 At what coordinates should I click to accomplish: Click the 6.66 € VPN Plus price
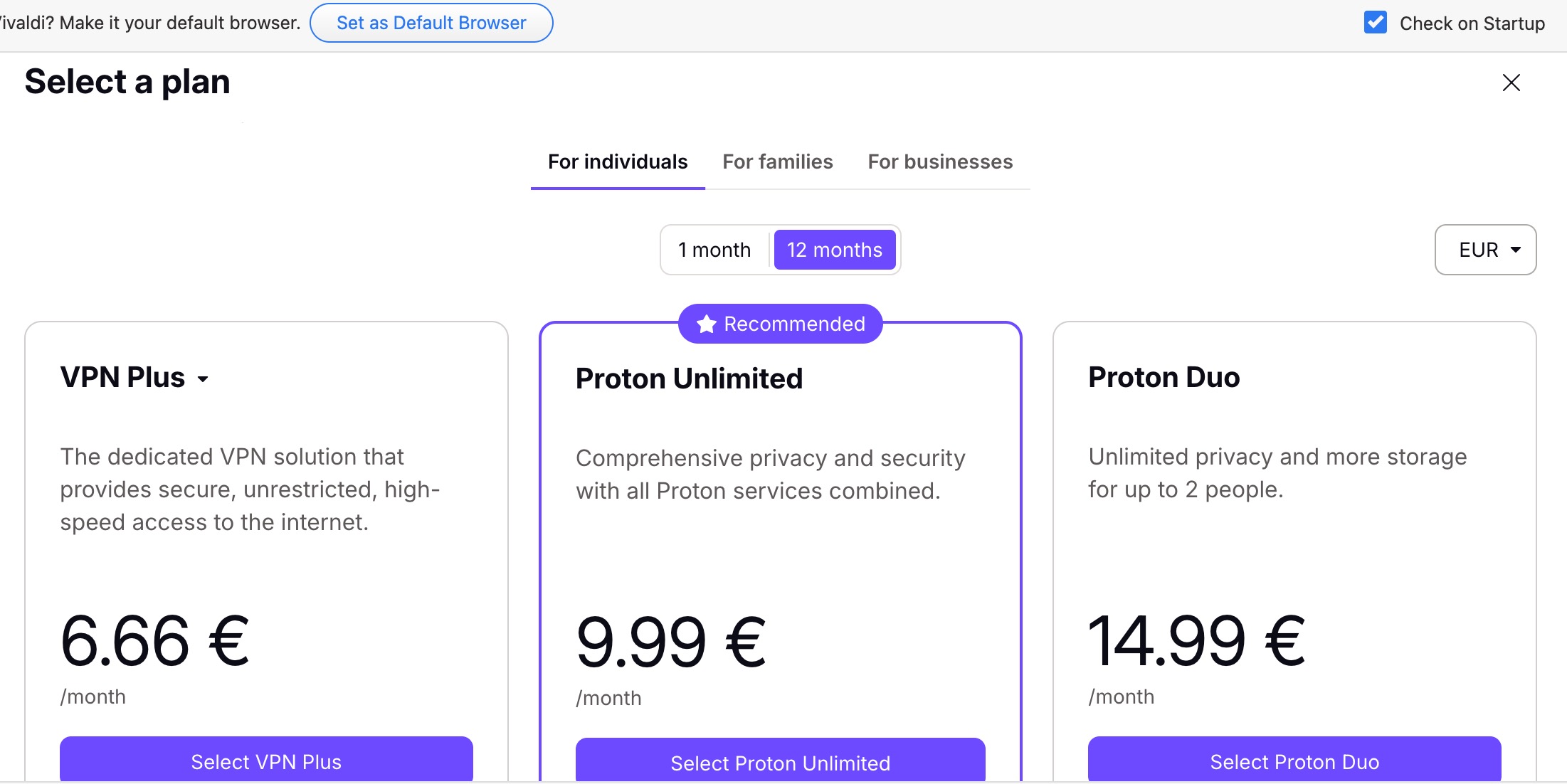click(x=154, y=640)
